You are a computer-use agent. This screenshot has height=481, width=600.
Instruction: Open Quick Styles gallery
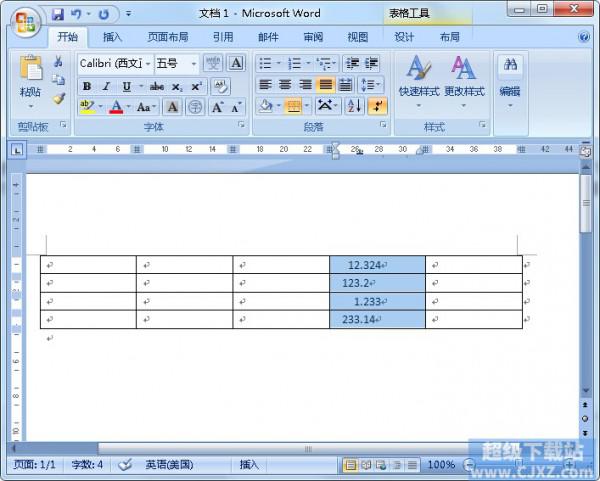[x=419, y=81]
